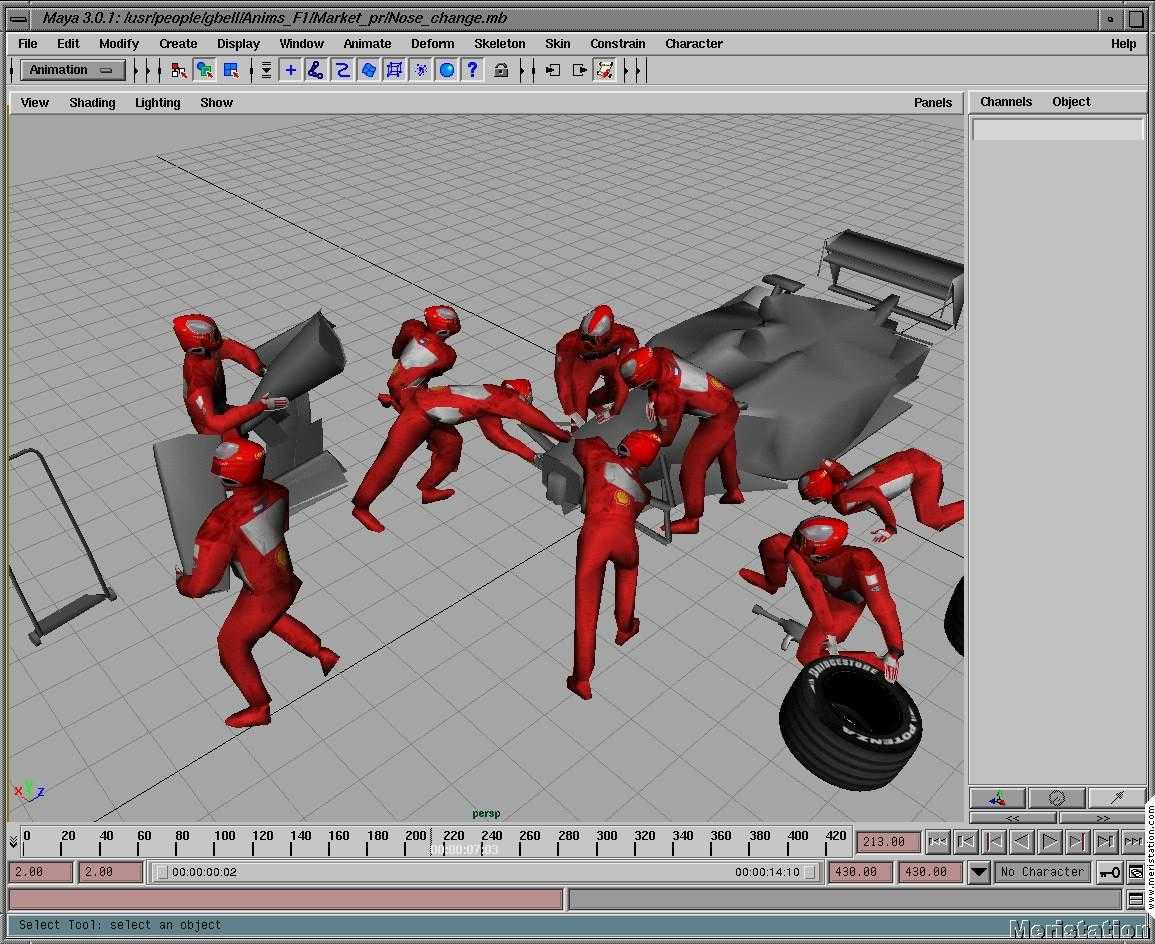Open the viewport Shading menu
The height and width of the screenshot is (944, 1155).
point(92,102)
